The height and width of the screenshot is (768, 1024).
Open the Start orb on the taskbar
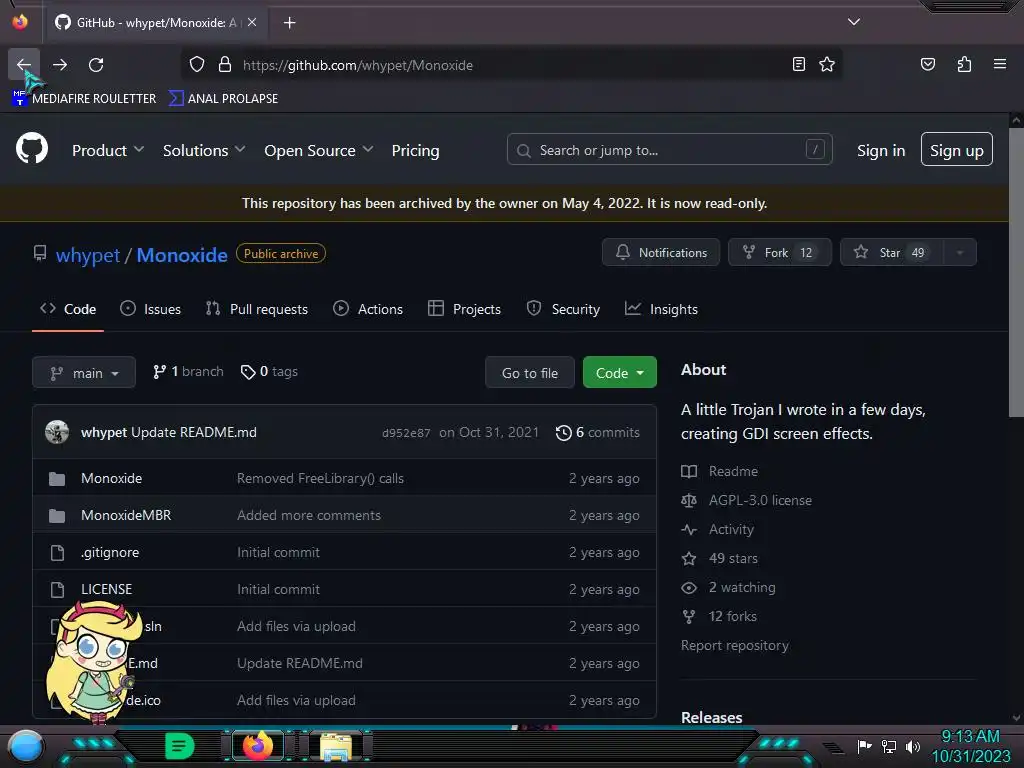point(26,748)
